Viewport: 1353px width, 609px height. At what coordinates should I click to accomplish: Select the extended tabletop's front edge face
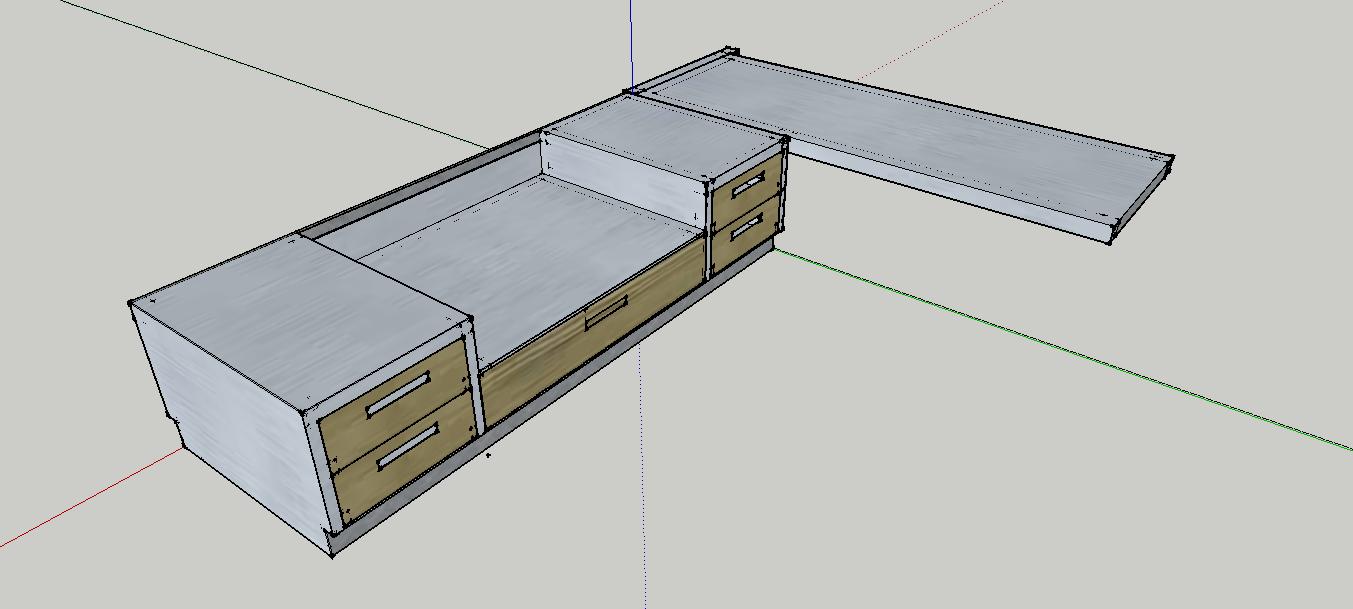(950, 188)
